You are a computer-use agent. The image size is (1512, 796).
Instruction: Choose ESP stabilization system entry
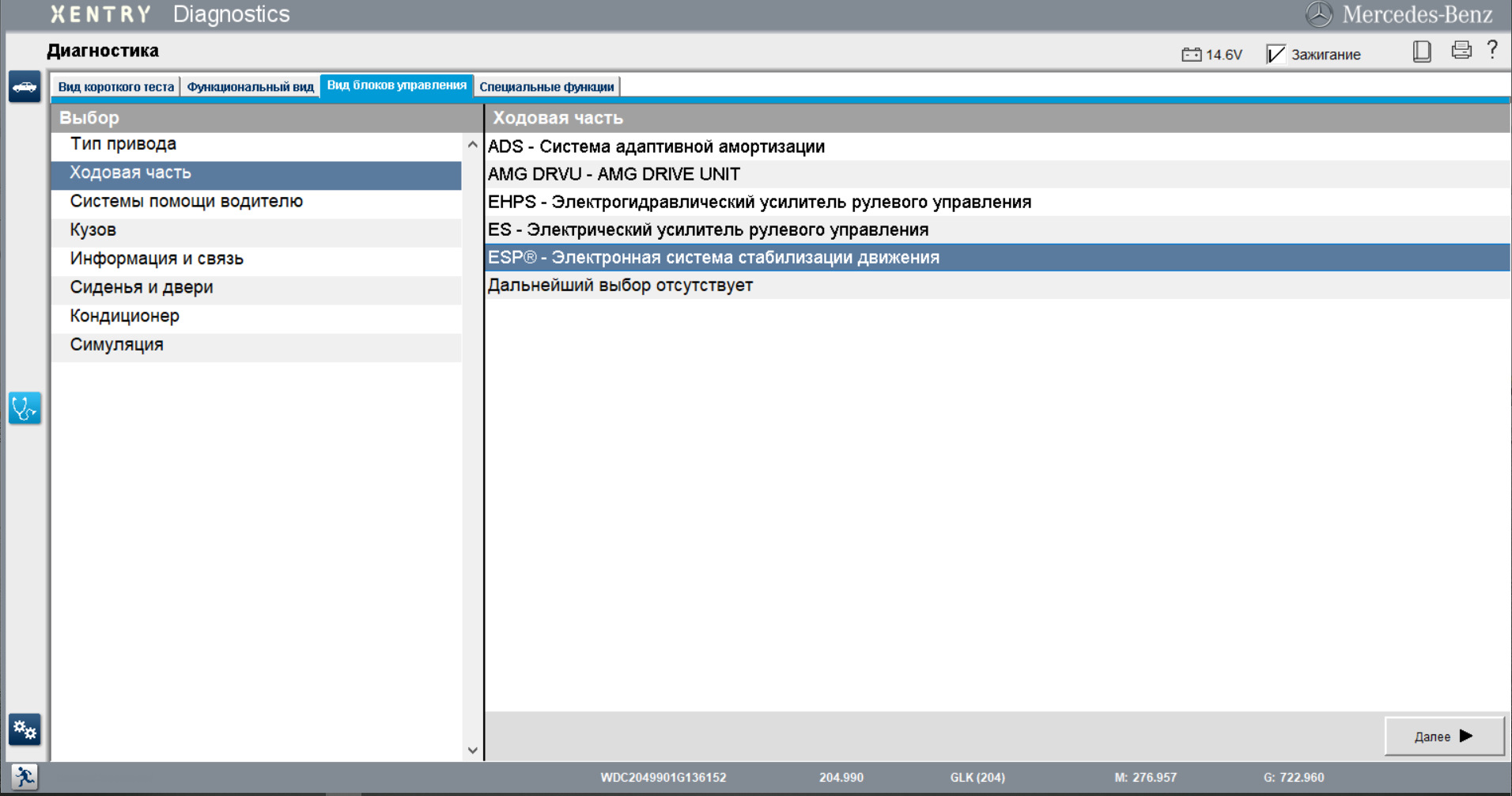[x=997, y=257]
